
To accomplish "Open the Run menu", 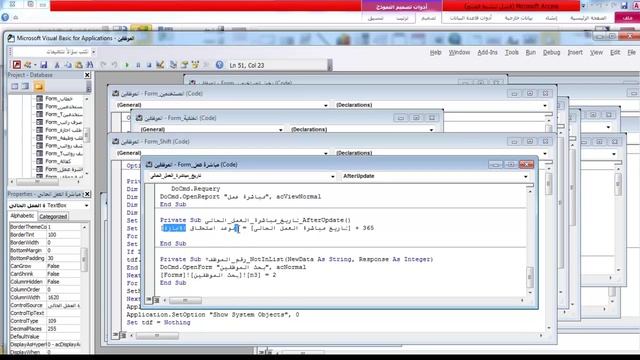I will point(531,52).
